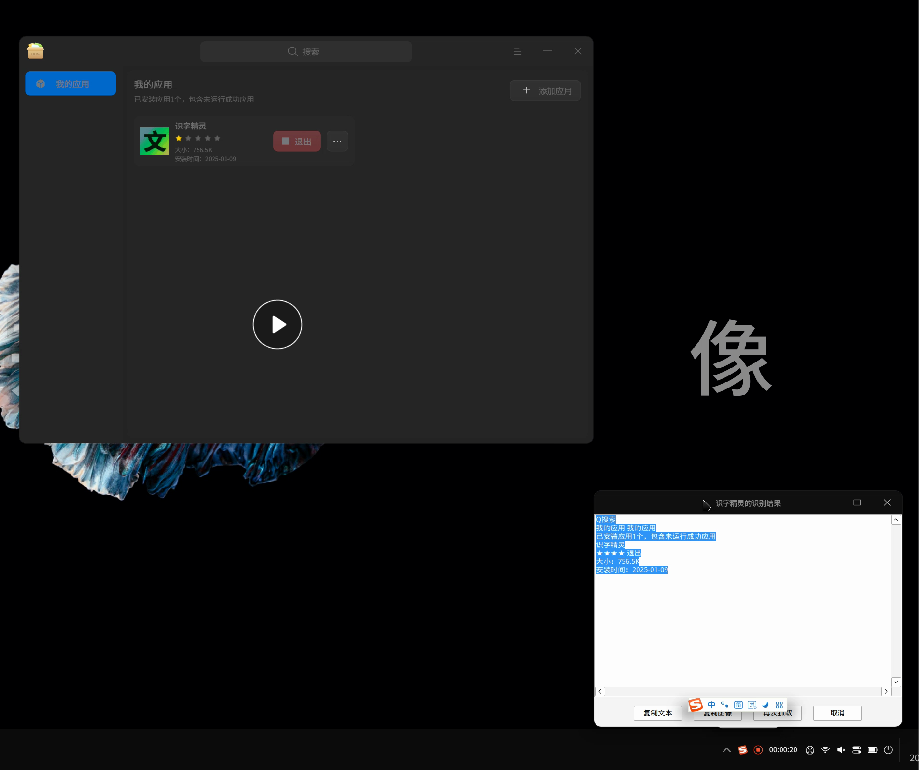Toggle the 中 Chinese/English mode on IME toolbar
The height and width of the screenshot is (770, 919).
[x=712, y=705]
